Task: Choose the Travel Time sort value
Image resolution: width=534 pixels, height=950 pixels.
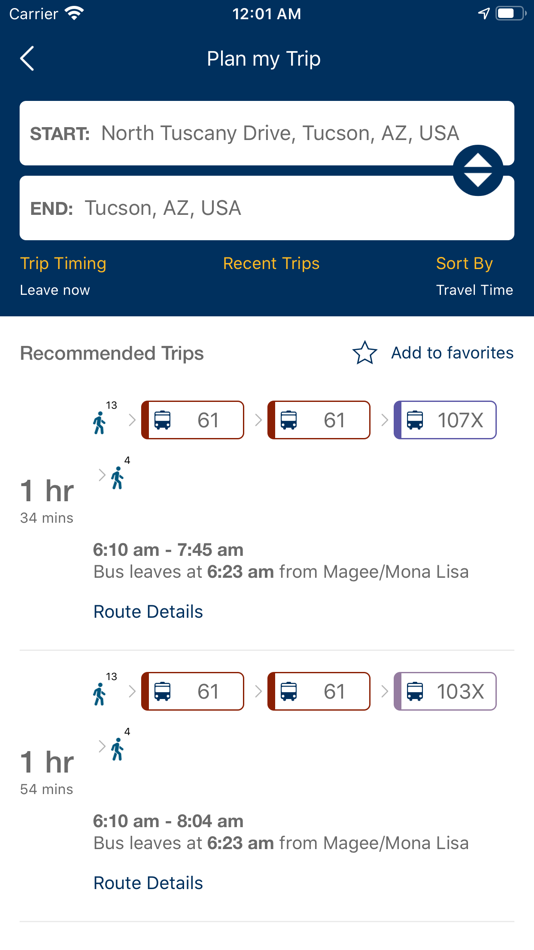Action: click(475, 290)
